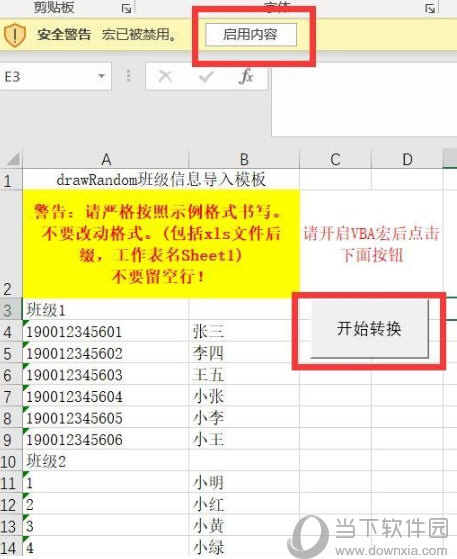457x559 pixels.
Task: Click cell containing 190012345602
Action: click(106, 353)
